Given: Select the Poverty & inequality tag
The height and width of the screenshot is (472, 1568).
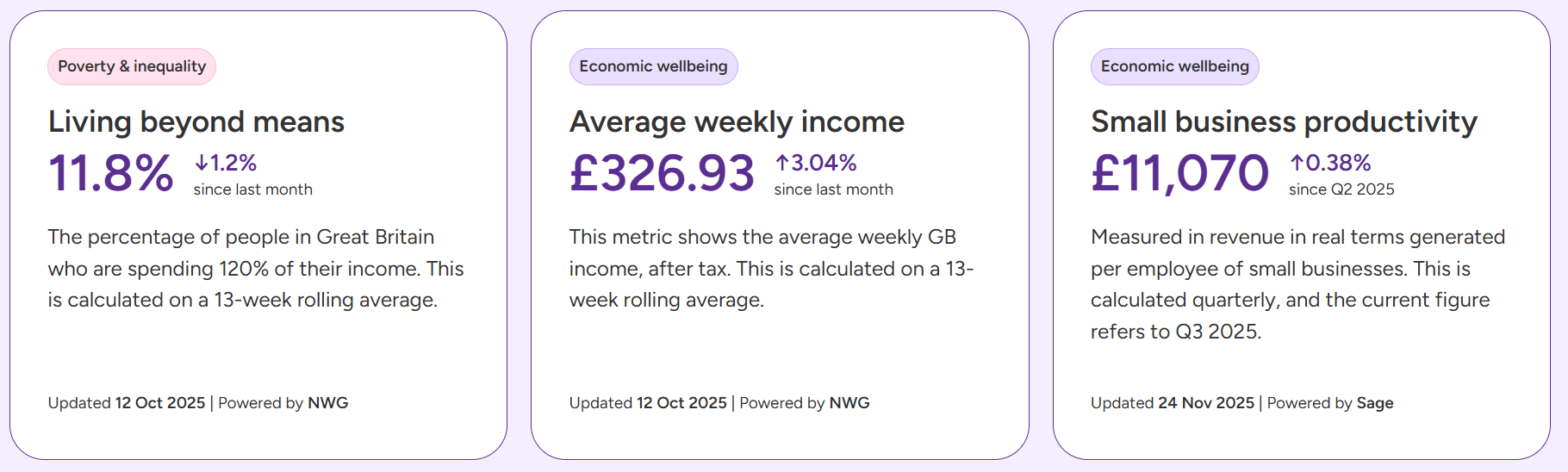Looking at the screenshot, I should pos(132,66).
